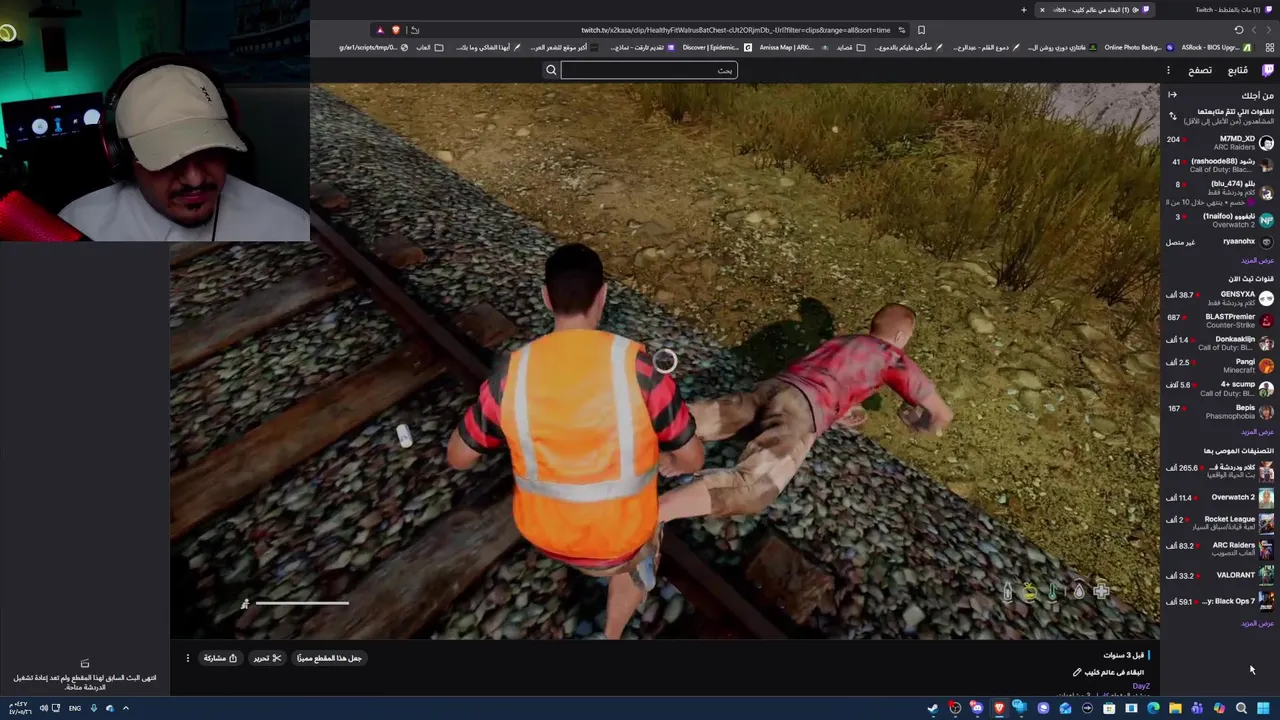Open the three-dot menu next to تصفح
The width and height of the screenshot is (1280, 720).
point(1168,70)
